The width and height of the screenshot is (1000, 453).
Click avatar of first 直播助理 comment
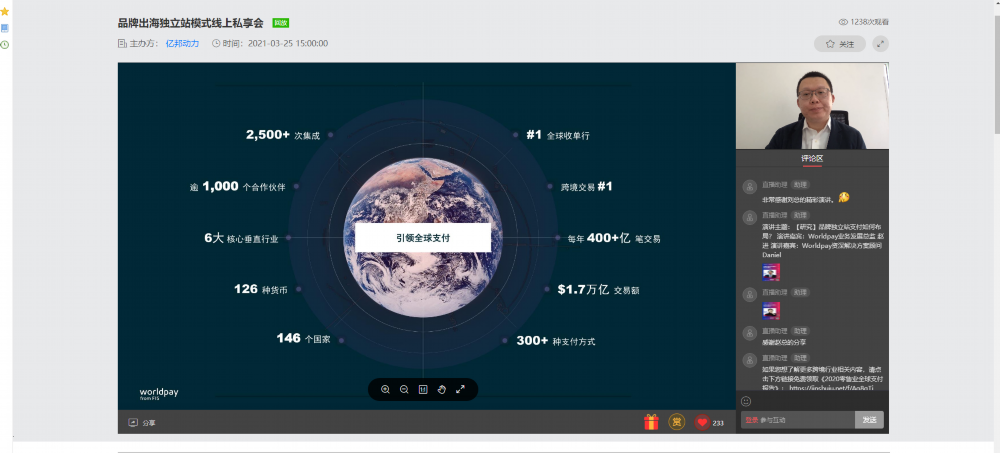[750, 187]
